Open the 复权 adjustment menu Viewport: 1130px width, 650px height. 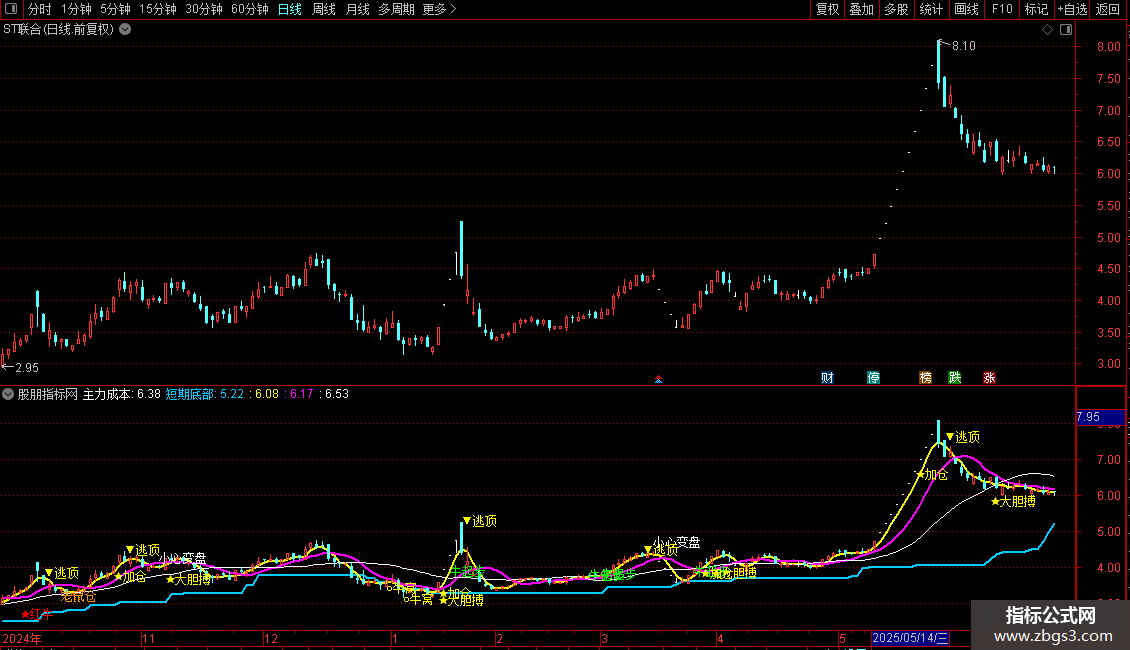827,9
